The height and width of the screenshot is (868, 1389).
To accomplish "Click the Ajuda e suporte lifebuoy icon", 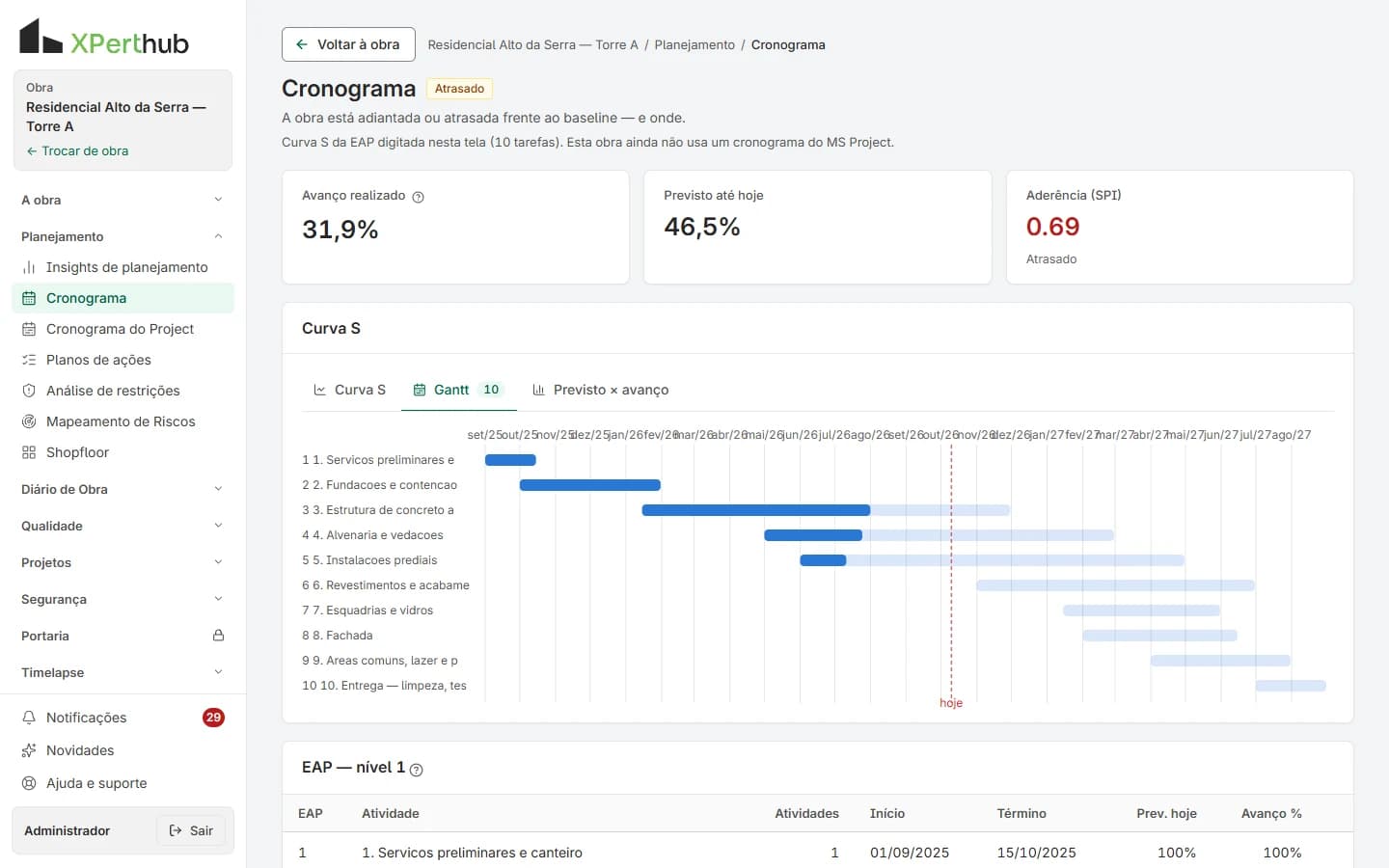I will click(x=29, y=783).
